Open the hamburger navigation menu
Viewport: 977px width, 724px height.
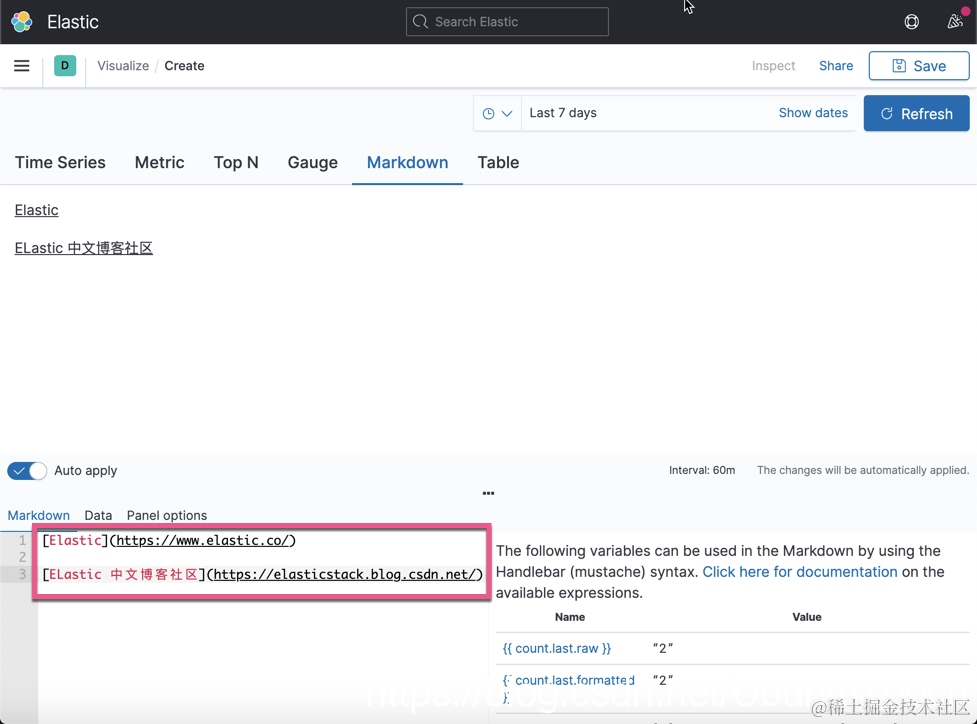tap(22, 65)
